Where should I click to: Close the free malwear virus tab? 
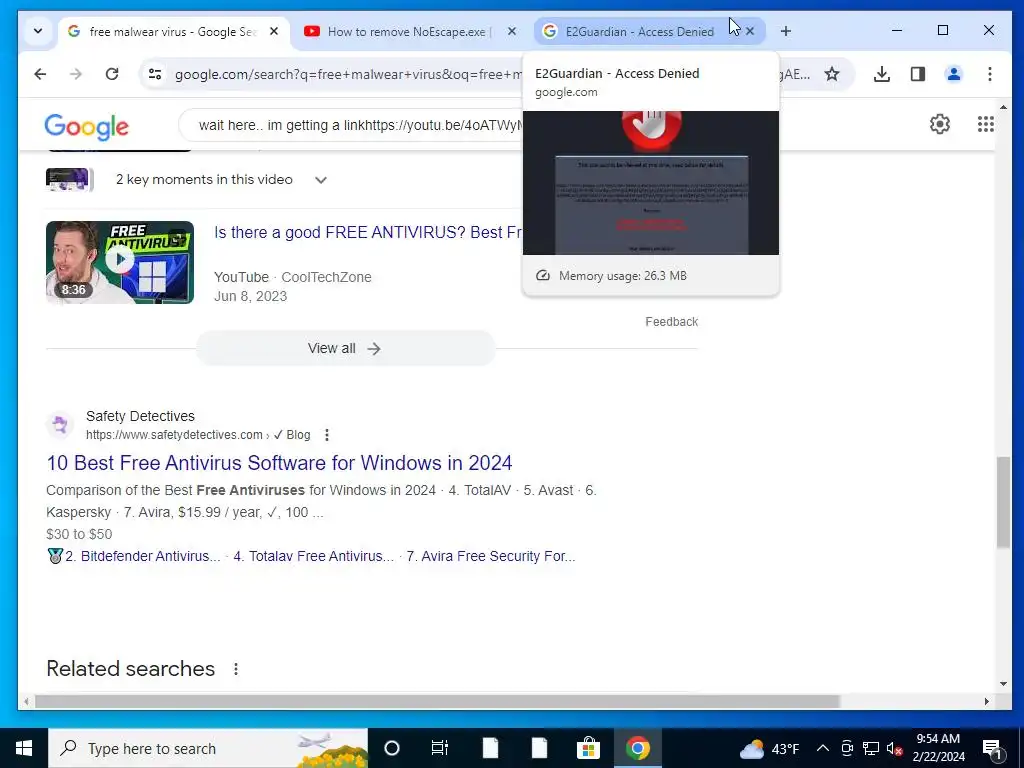274,31
